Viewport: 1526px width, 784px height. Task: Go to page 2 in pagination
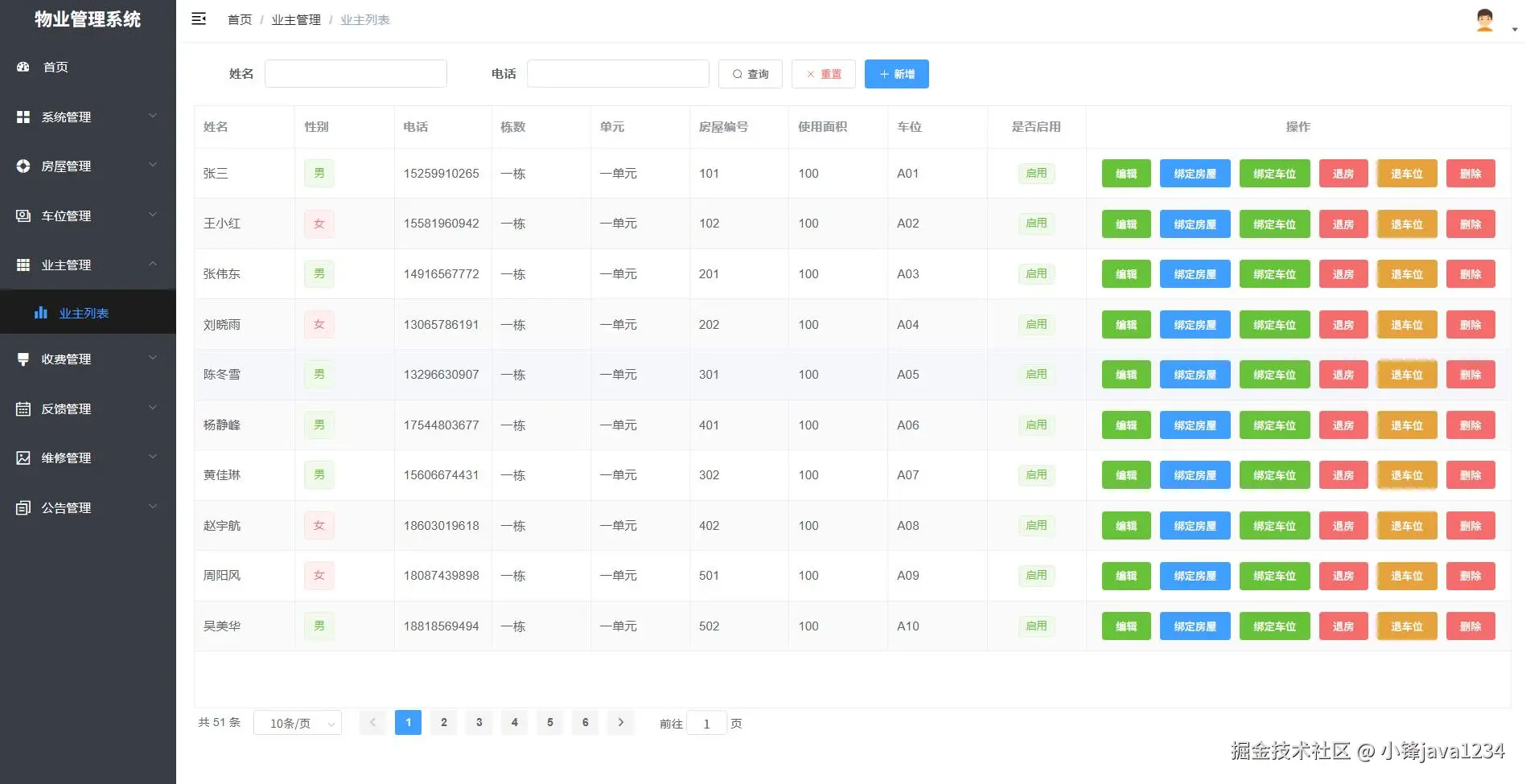pyautogui.click(x=443, y=722)
